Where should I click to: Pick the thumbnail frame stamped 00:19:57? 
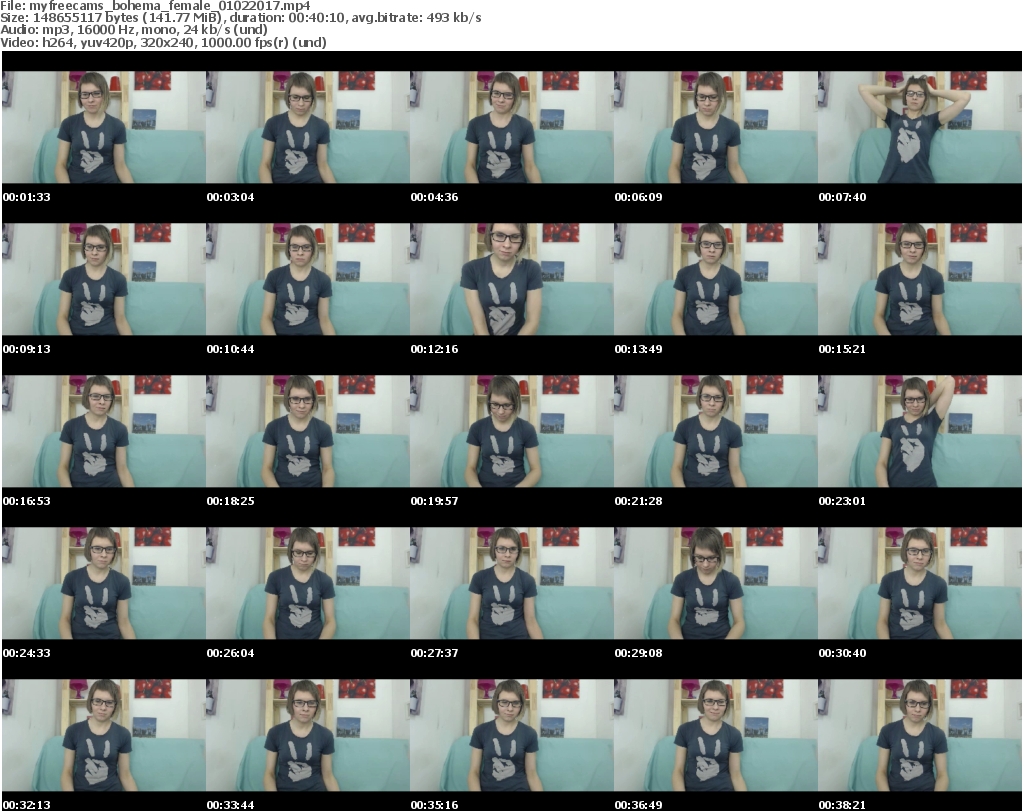tap(511, 431)
